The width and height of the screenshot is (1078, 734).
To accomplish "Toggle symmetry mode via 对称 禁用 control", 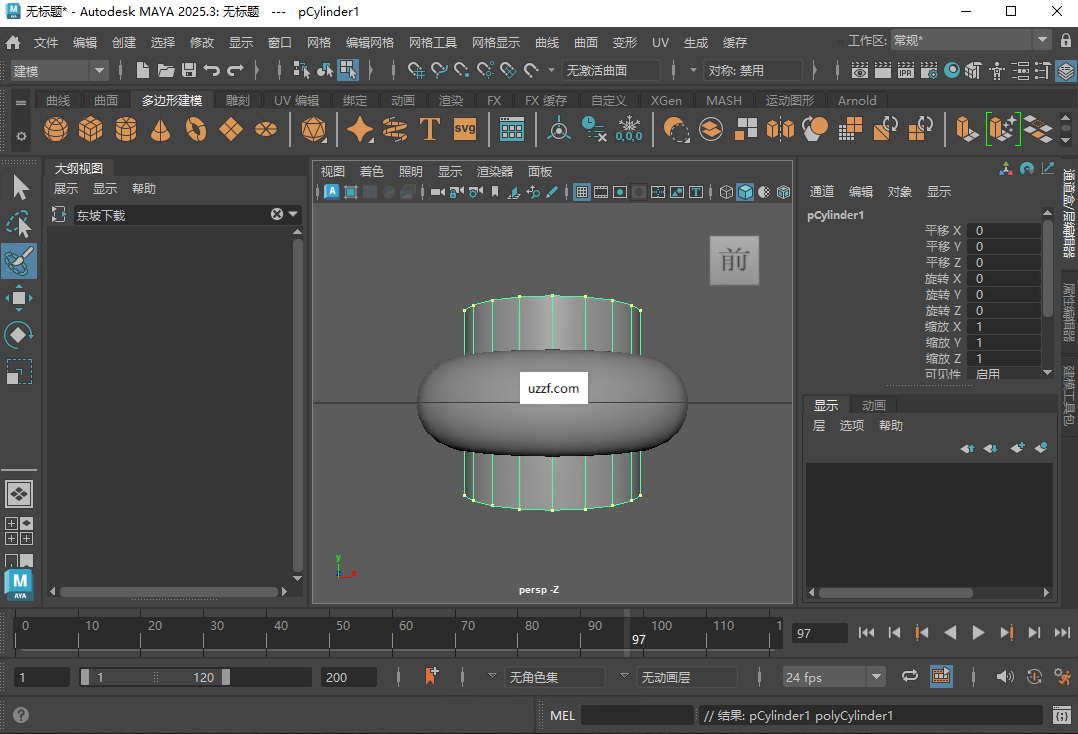I will point(753,70).
